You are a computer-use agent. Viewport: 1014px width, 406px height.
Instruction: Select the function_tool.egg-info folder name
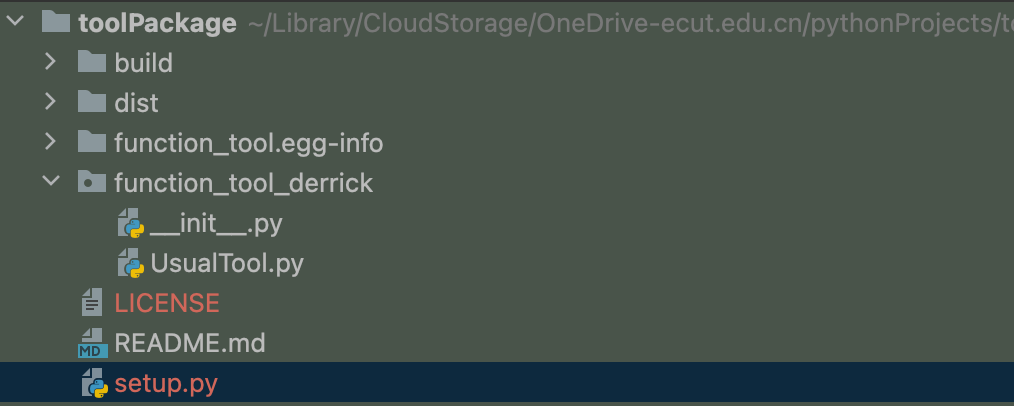click(x=248, y=142)
